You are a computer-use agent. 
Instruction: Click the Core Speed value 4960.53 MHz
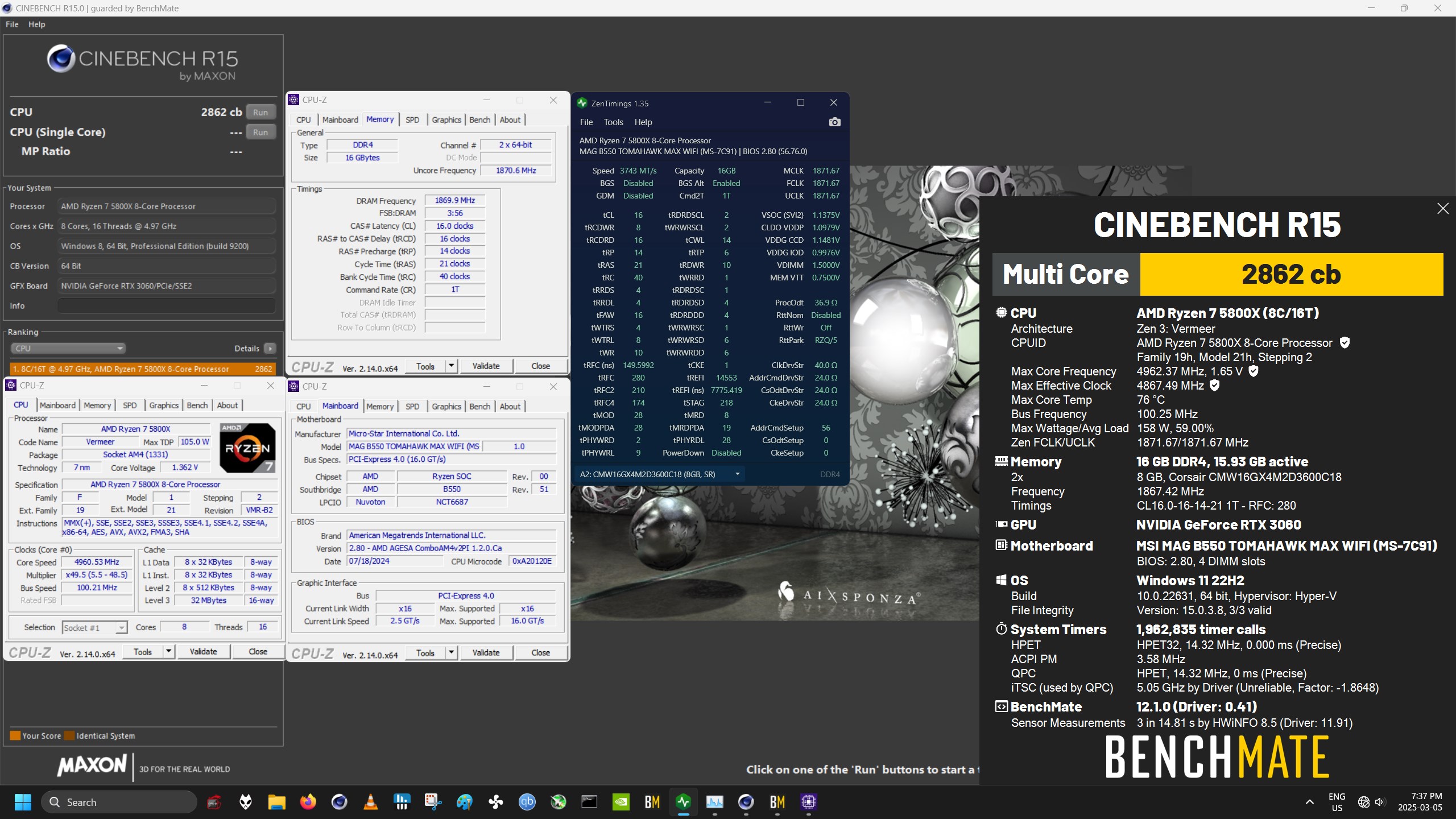pos(97,562)
